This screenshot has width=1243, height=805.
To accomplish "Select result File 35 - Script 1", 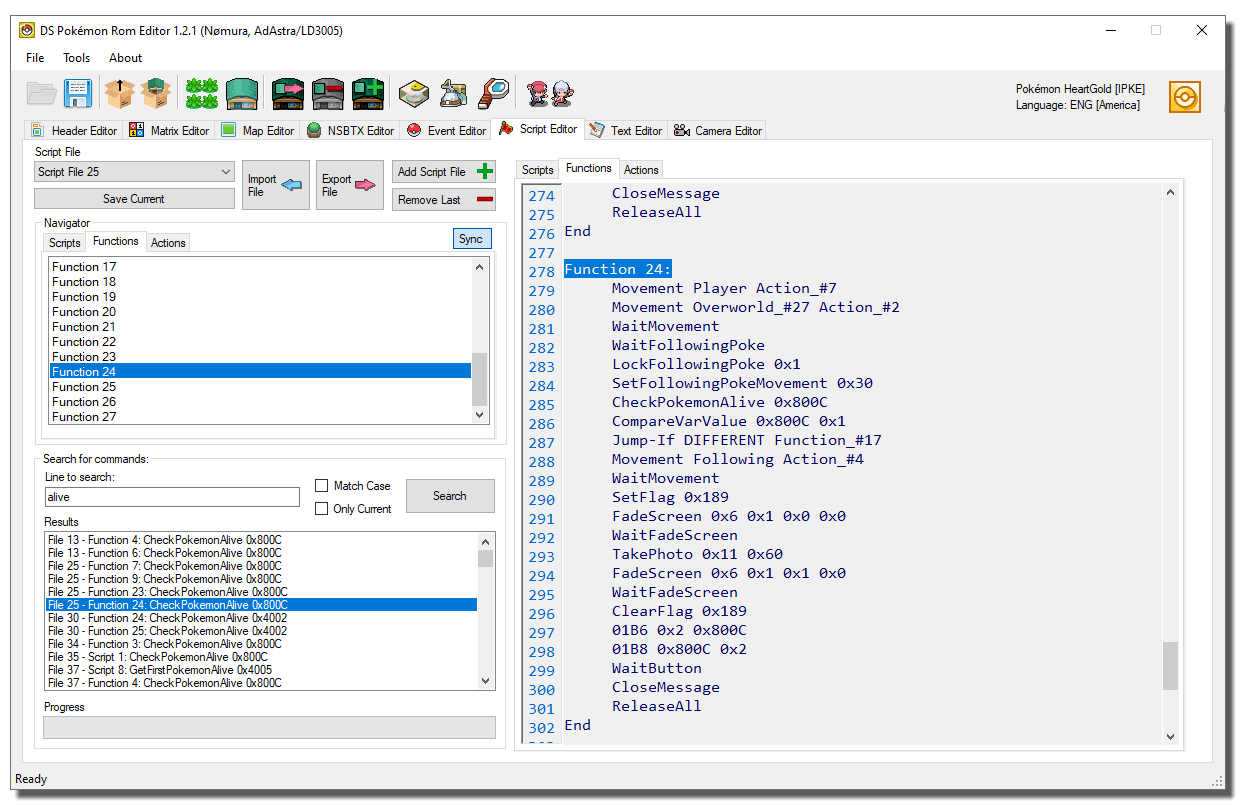I will tap(262, 657).
